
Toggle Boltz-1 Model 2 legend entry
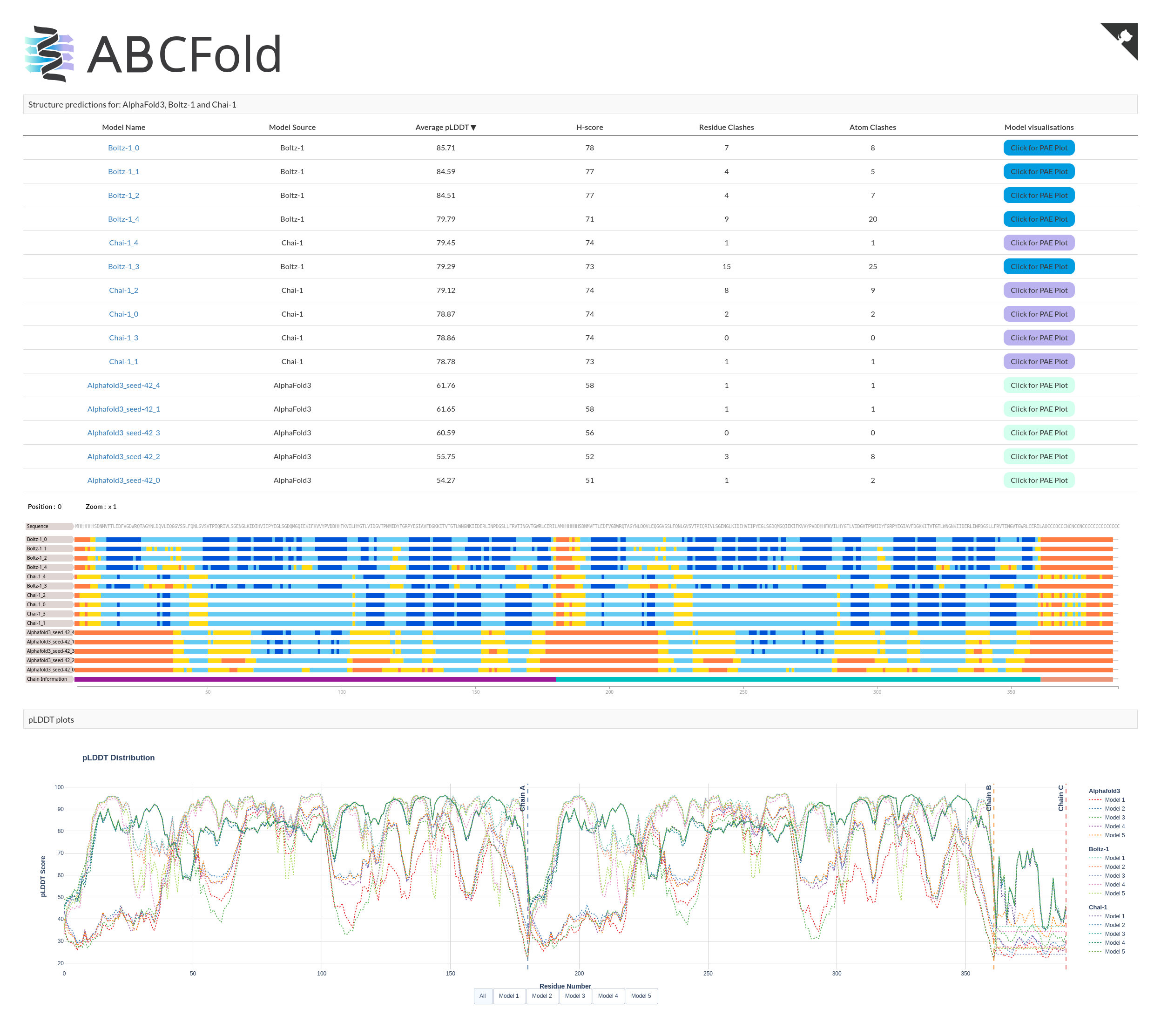pos(1114,867)
